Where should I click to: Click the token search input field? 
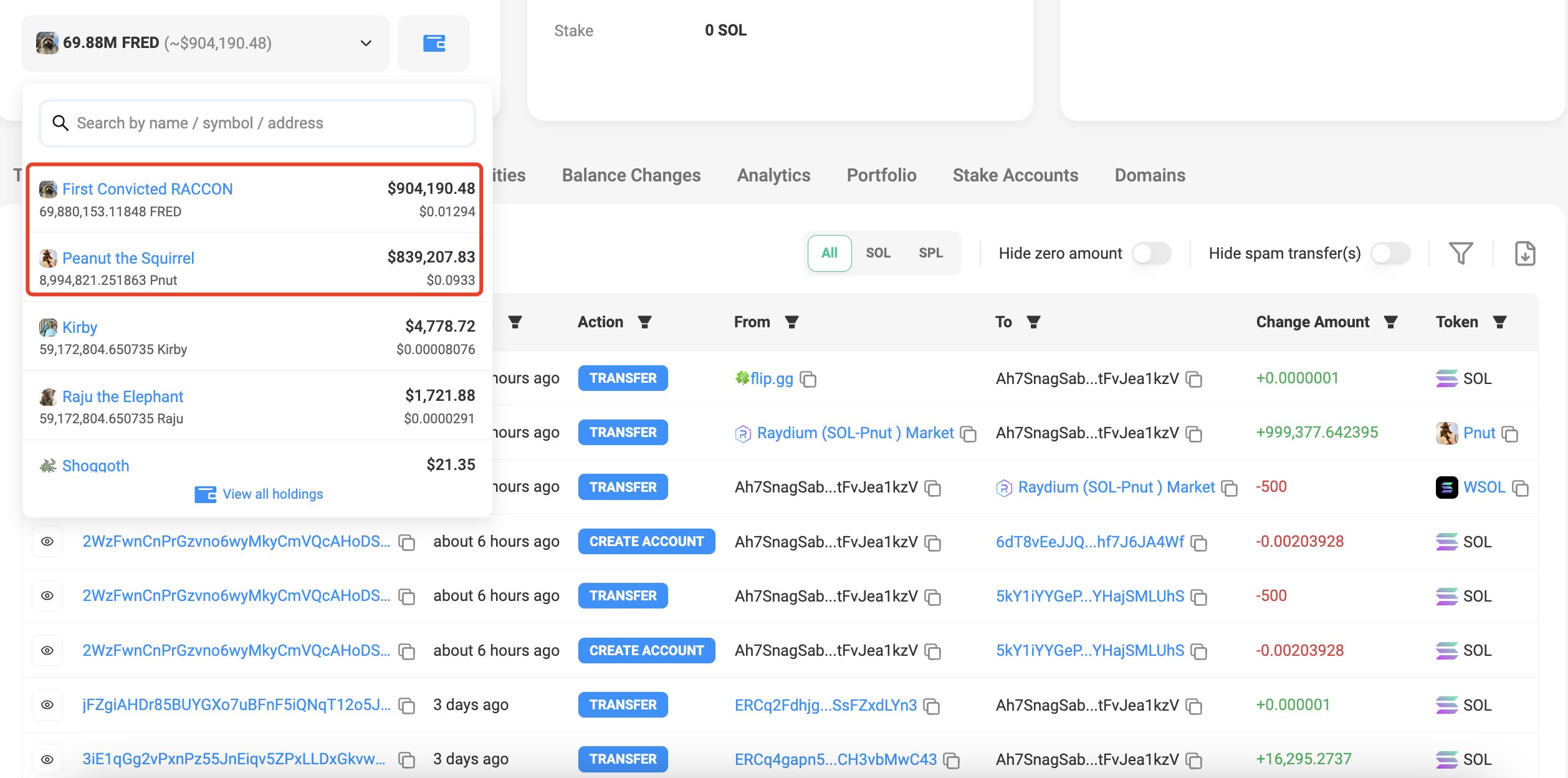pyautogui.click(x=257, y=123)
